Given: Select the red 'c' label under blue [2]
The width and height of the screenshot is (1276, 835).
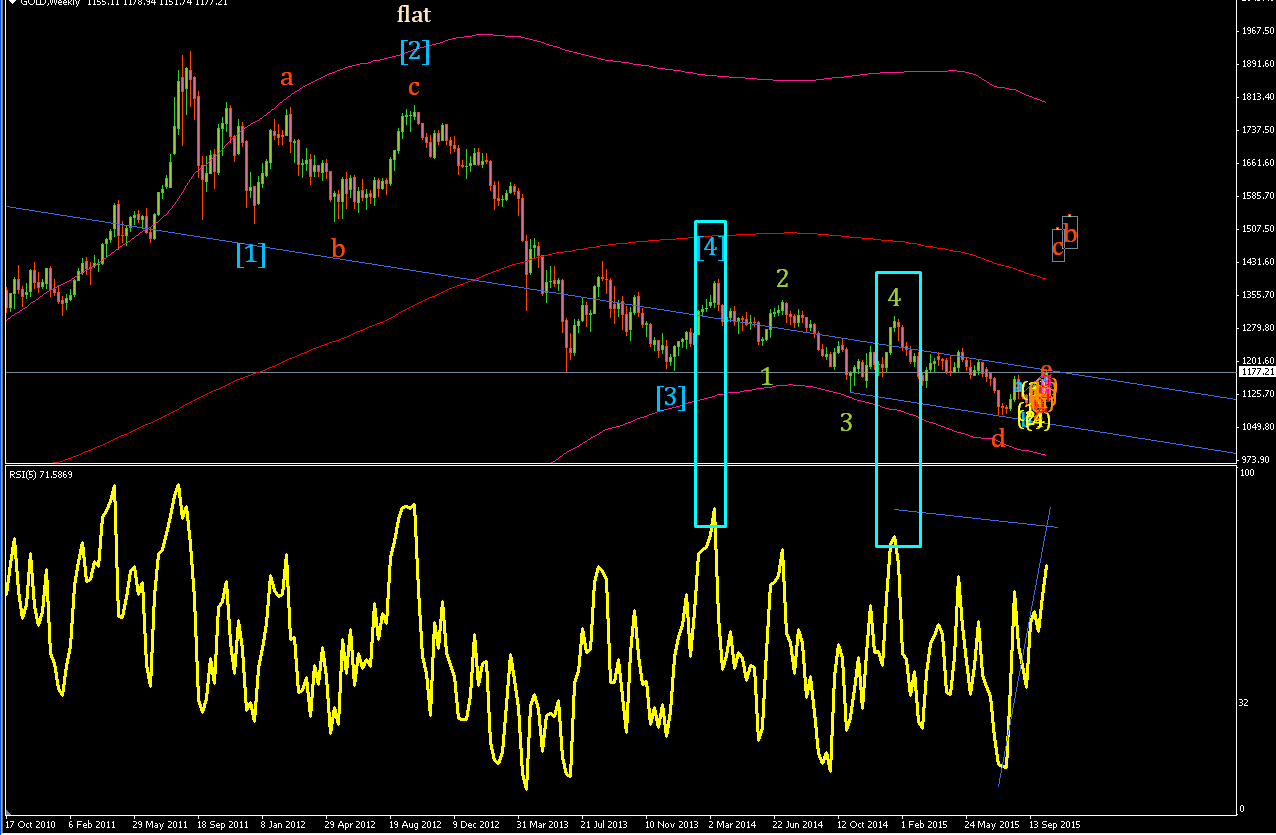Looking at the screenshot, I should [x=413, y=88].
